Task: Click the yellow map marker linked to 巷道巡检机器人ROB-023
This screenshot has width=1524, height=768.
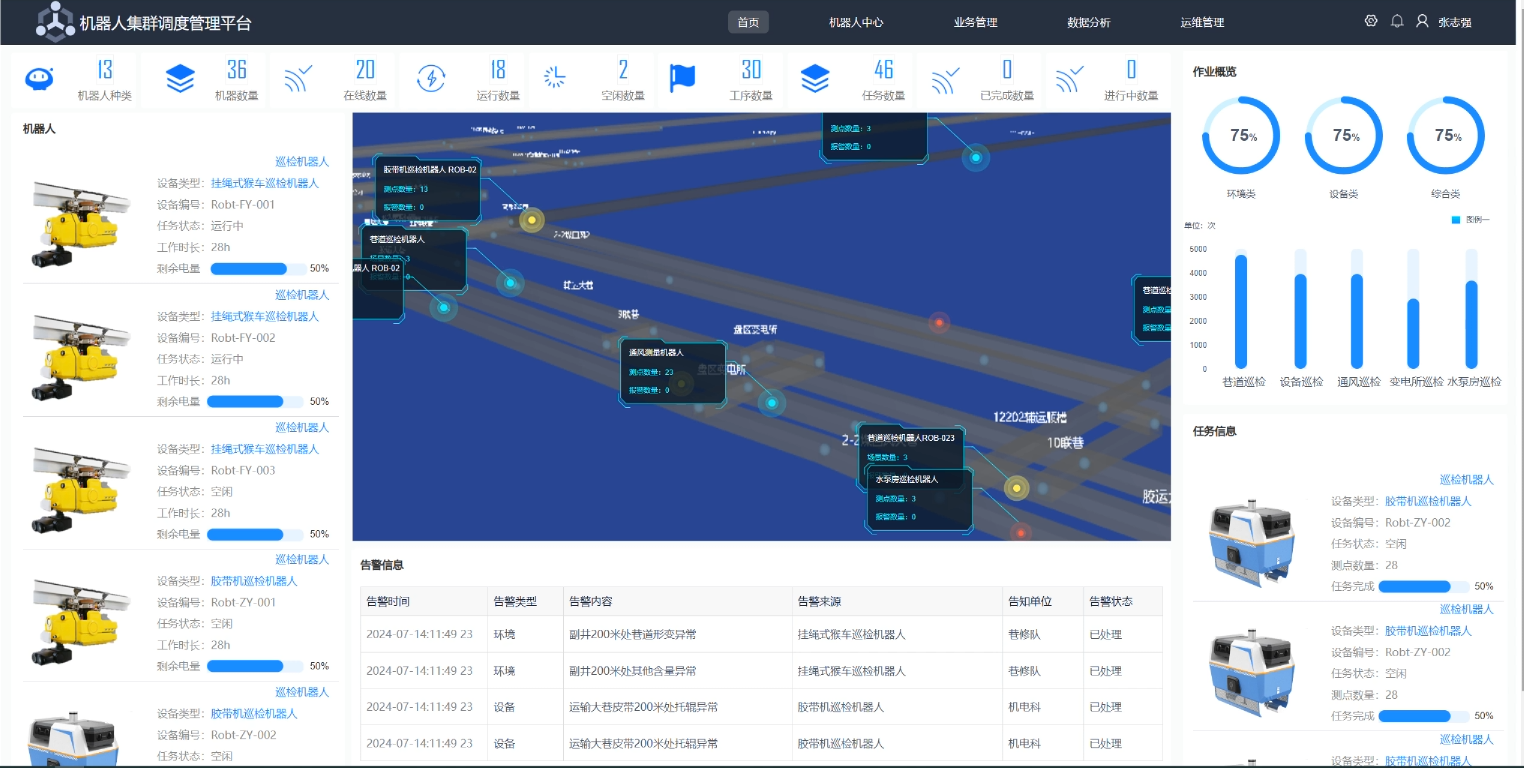Action: (1016, 488)
